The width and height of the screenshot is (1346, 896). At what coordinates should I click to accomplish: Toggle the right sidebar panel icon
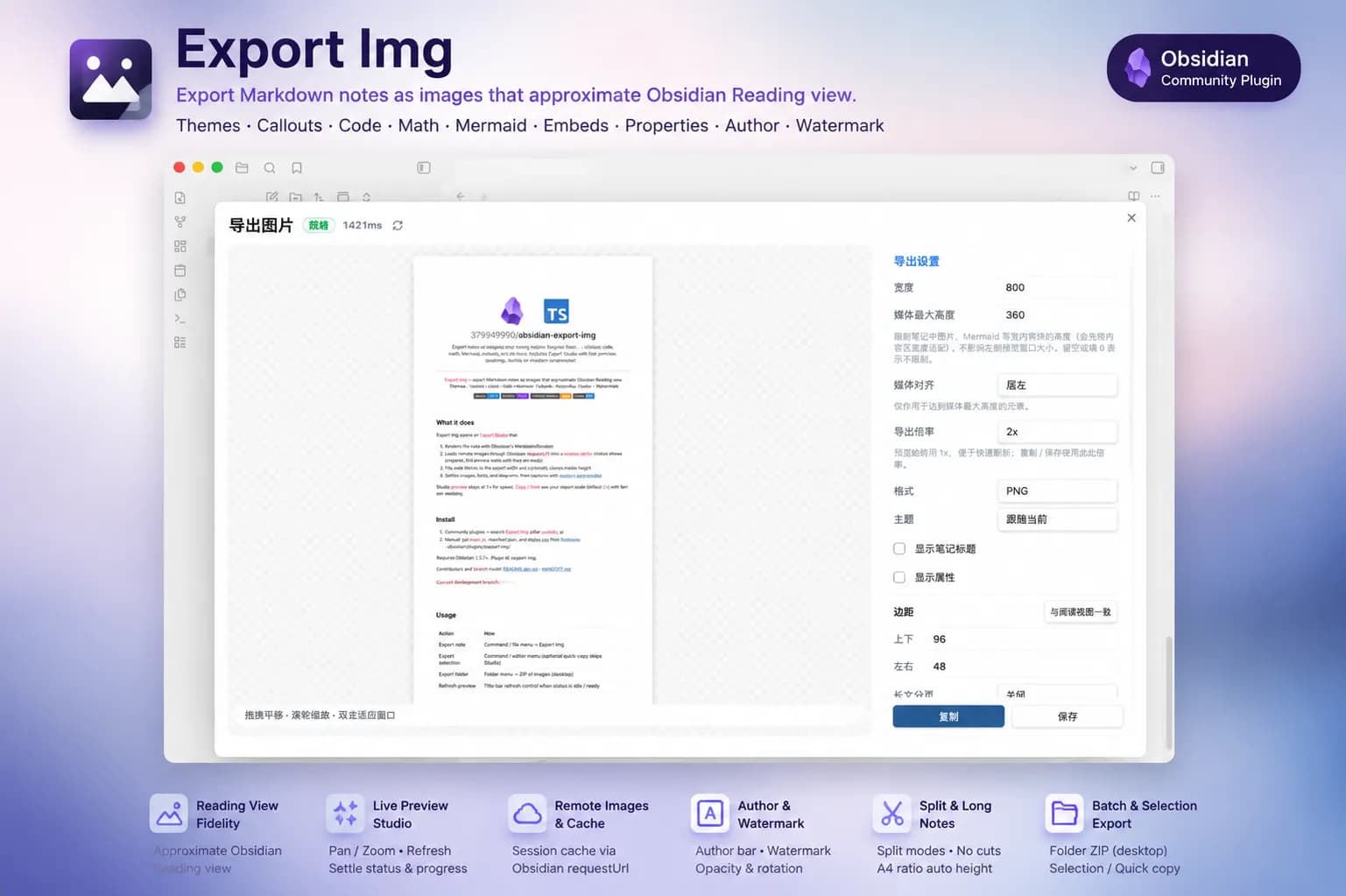(x=1158, y=167)
